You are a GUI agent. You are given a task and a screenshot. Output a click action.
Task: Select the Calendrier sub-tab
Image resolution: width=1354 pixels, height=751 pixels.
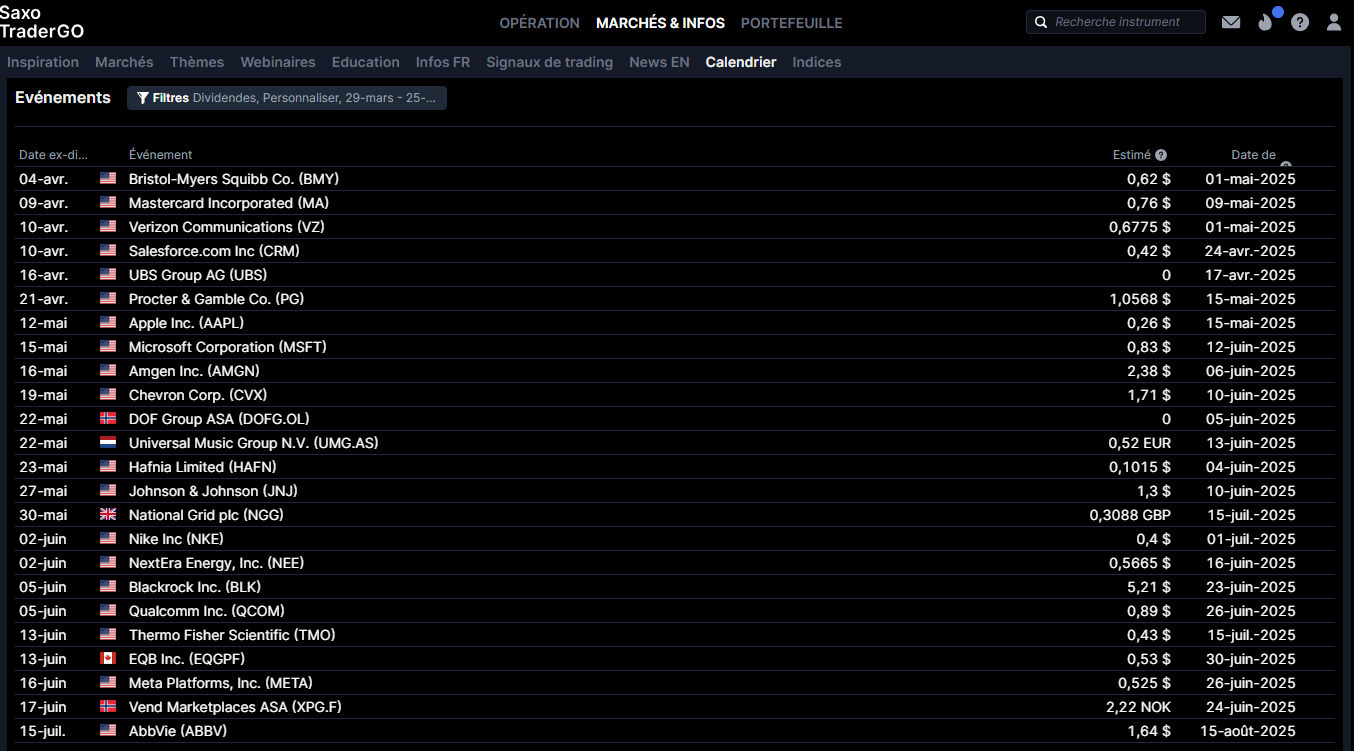tap(741, 62)
